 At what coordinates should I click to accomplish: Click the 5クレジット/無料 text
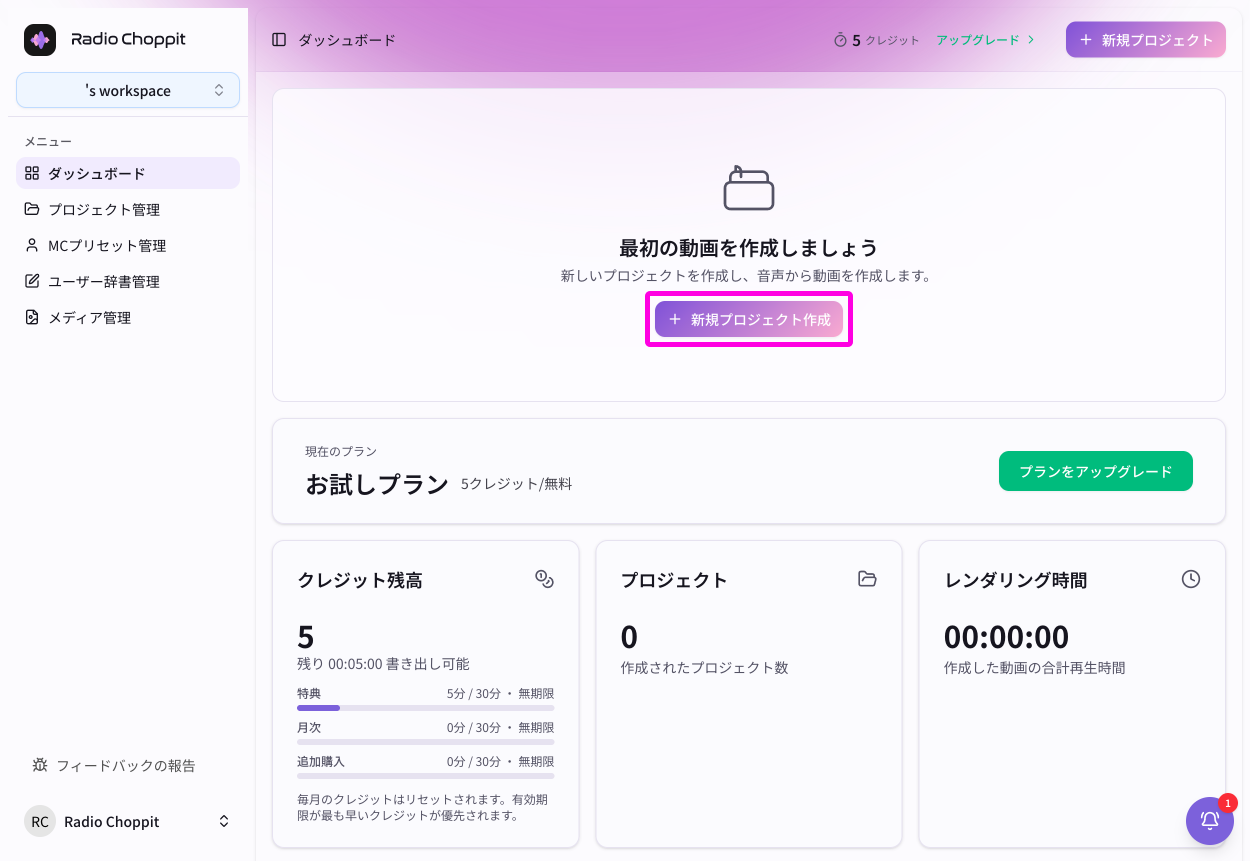(x=516, y=484)
